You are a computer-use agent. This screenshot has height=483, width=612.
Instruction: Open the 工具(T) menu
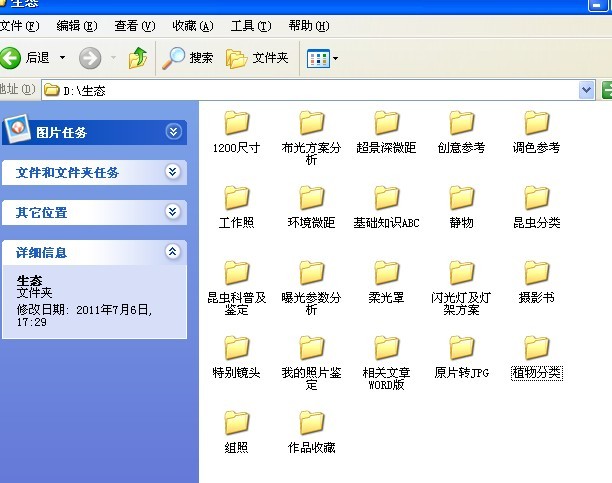pos(251,26)
